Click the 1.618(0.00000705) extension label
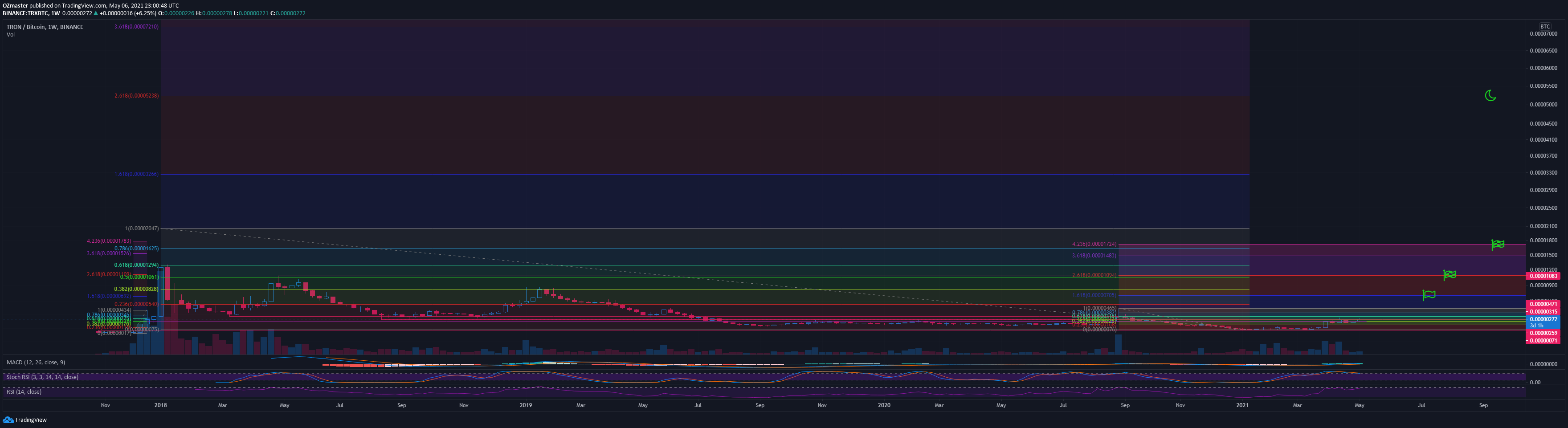 coord(1094,295)
